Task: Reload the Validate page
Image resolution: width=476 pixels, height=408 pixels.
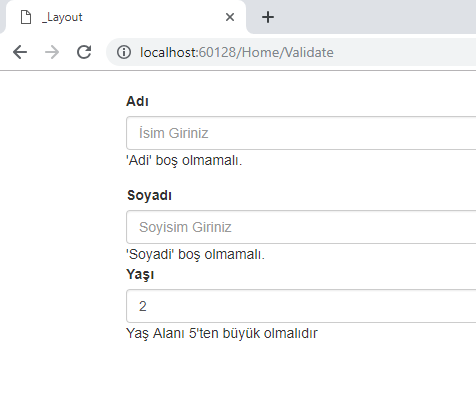Action: tap(84, 52)
